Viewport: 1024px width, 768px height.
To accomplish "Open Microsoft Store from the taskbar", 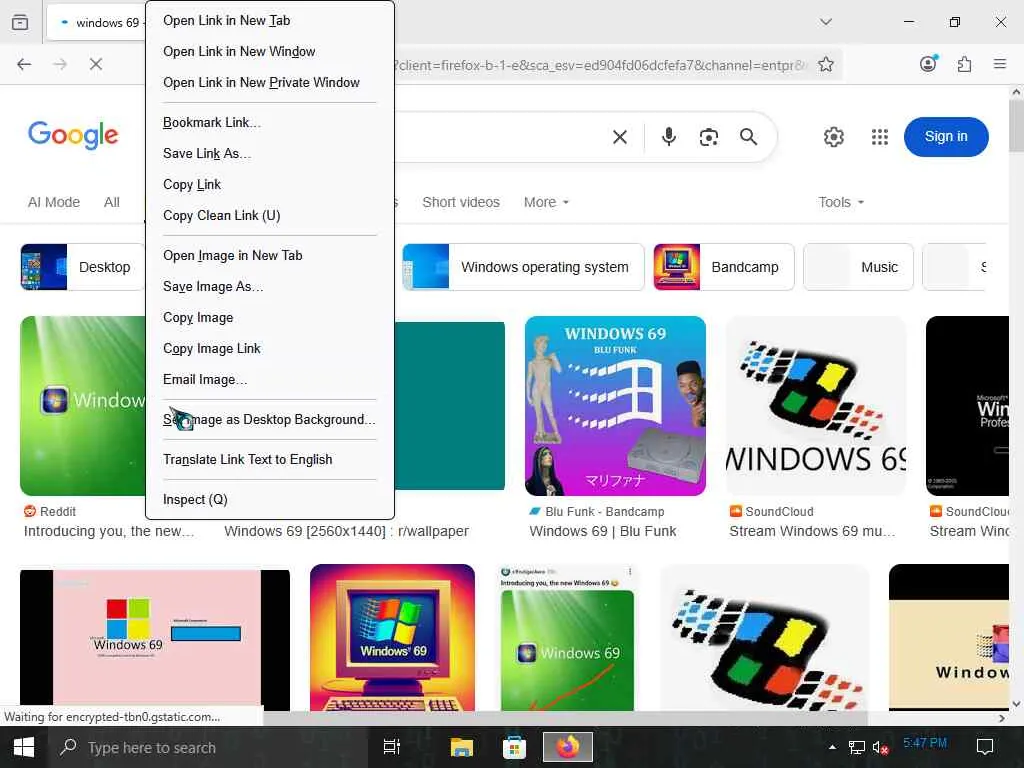I will tap(515, 747).
